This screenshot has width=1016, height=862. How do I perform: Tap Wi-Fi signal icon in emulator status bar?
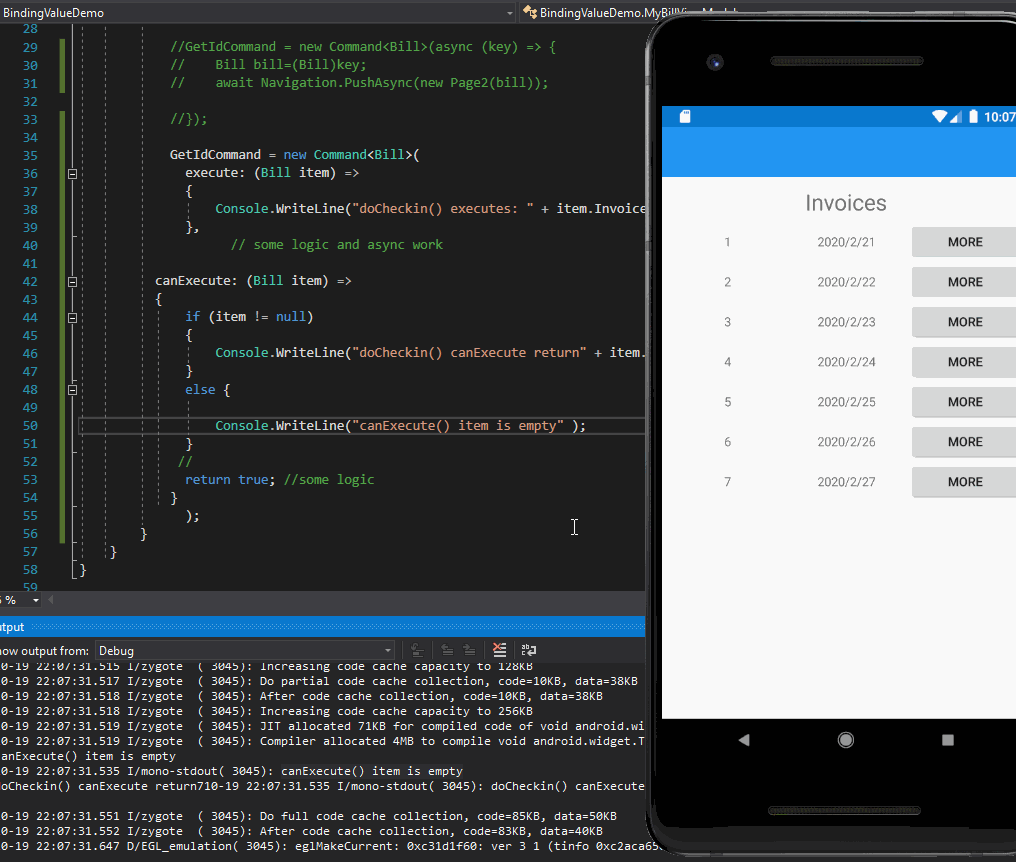point(940,117)
